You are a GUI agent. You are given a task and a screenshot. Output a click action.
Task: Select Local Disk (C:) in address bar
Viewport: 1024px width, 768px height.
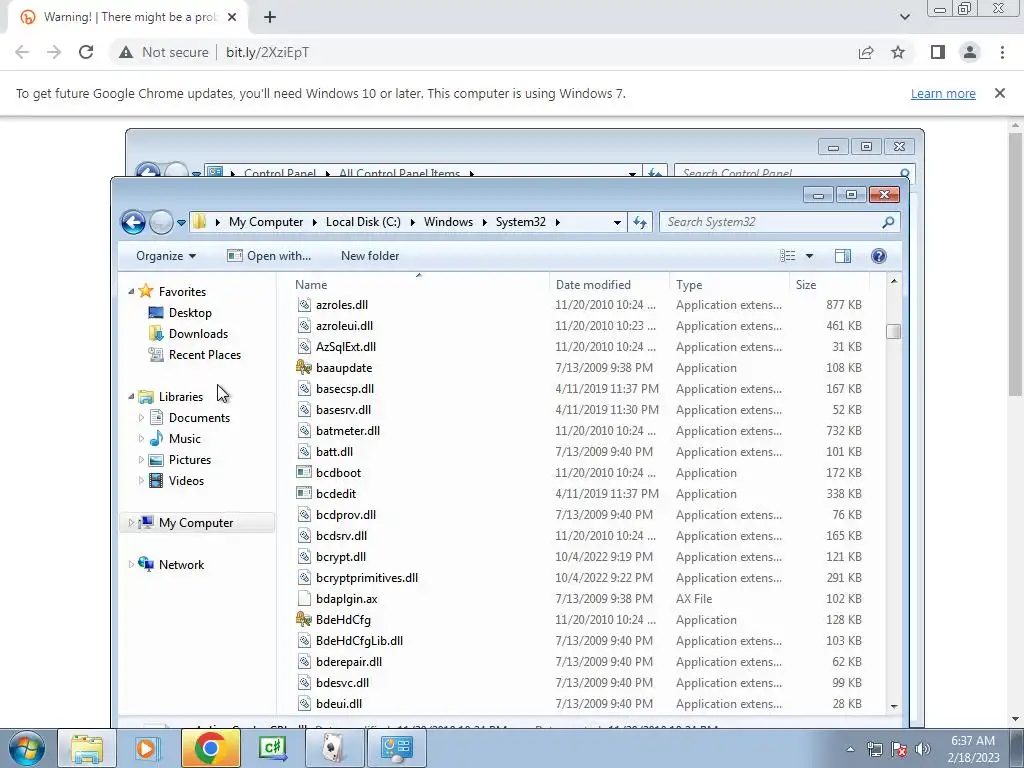pyautogui.click(x=363, y=222)
